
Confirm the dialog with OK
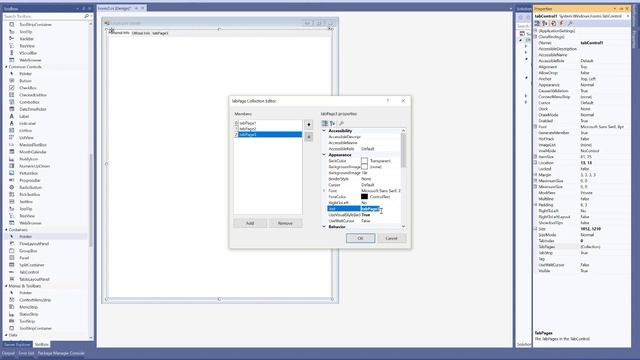(x=360, y=238)
